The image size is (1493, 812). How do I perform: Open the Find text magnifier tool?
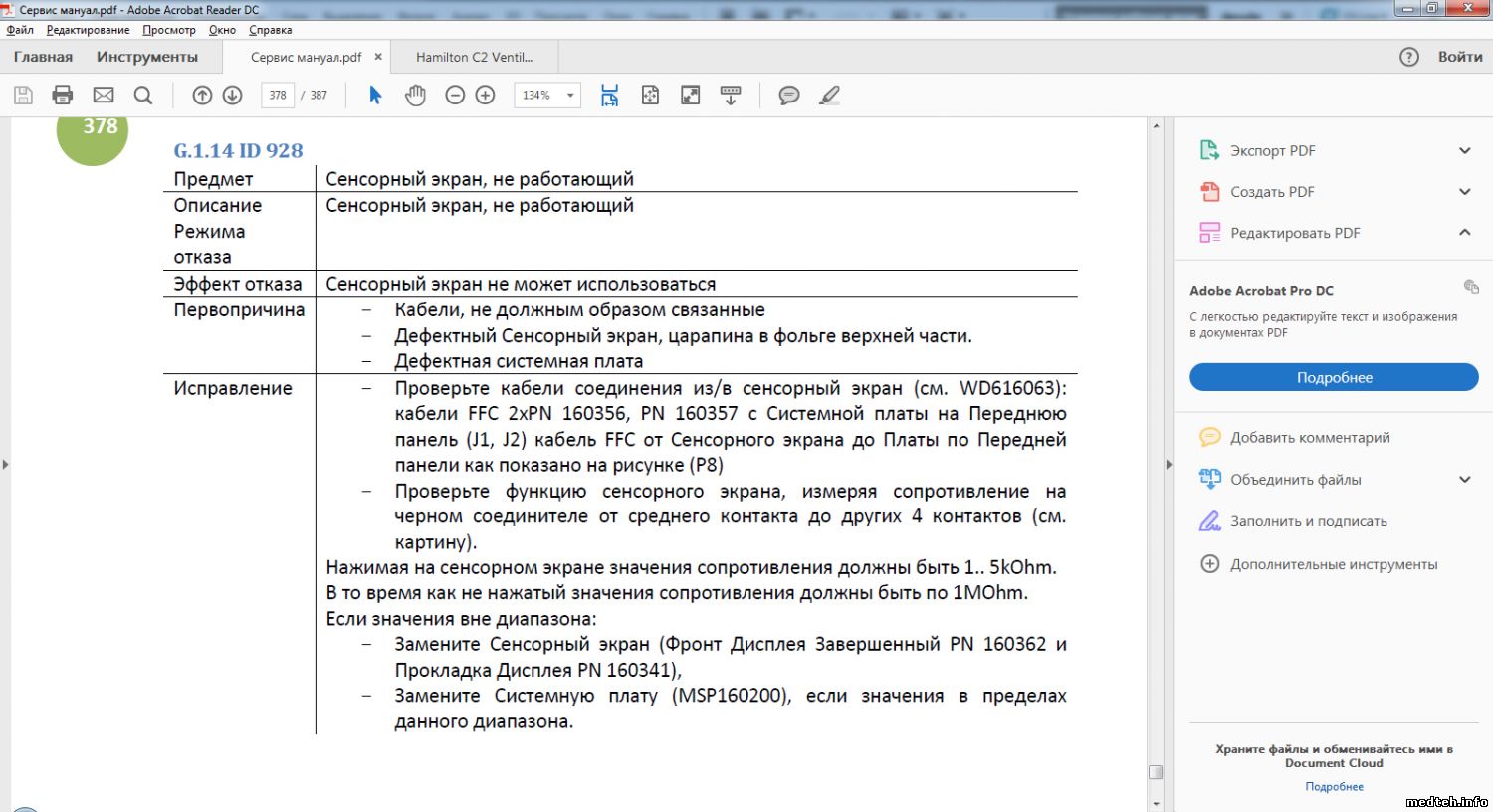coord(143,96)
